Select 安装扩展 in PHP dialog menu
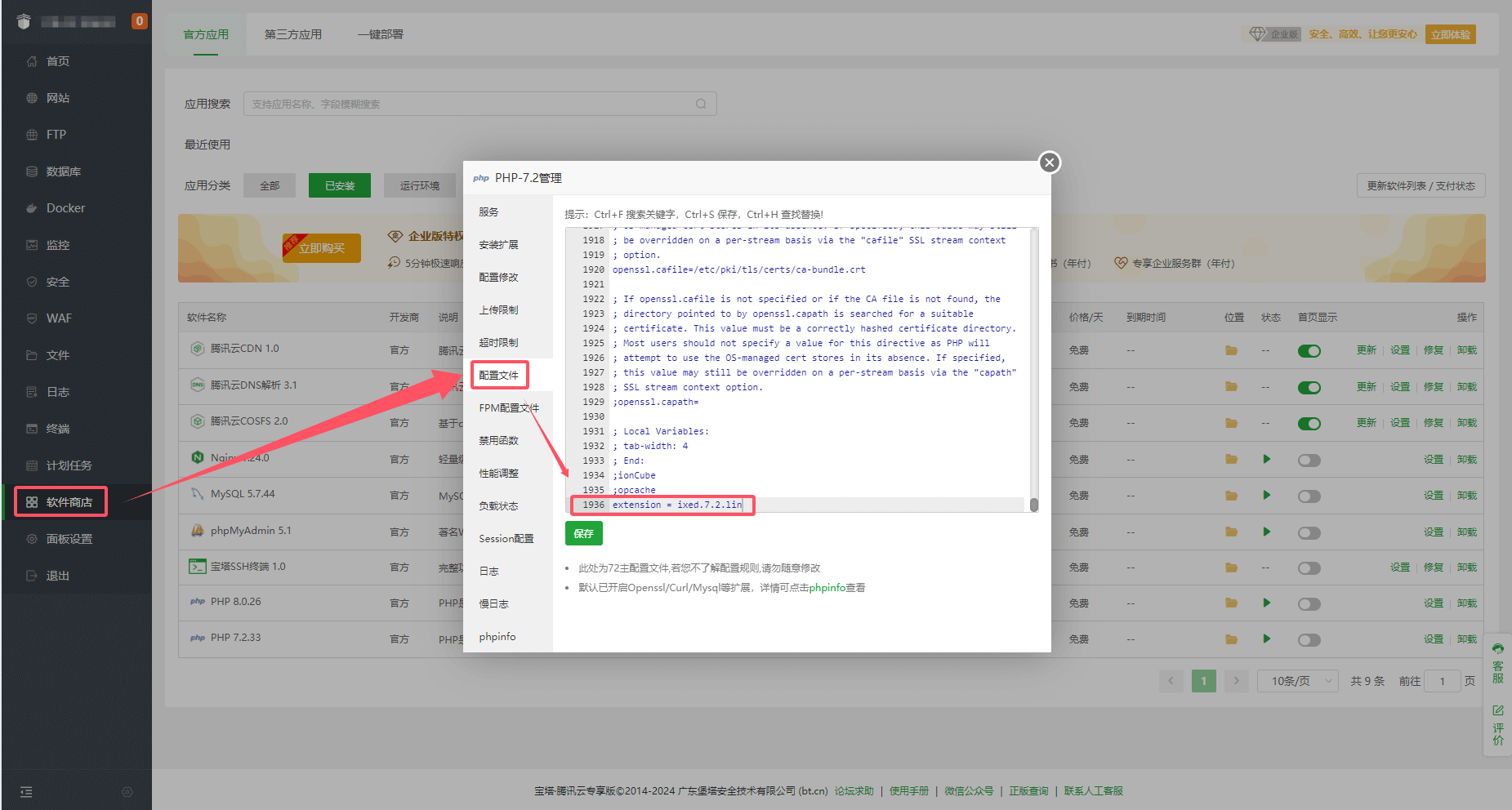Viewport: 1512px width, 810px height. point(498,244)
